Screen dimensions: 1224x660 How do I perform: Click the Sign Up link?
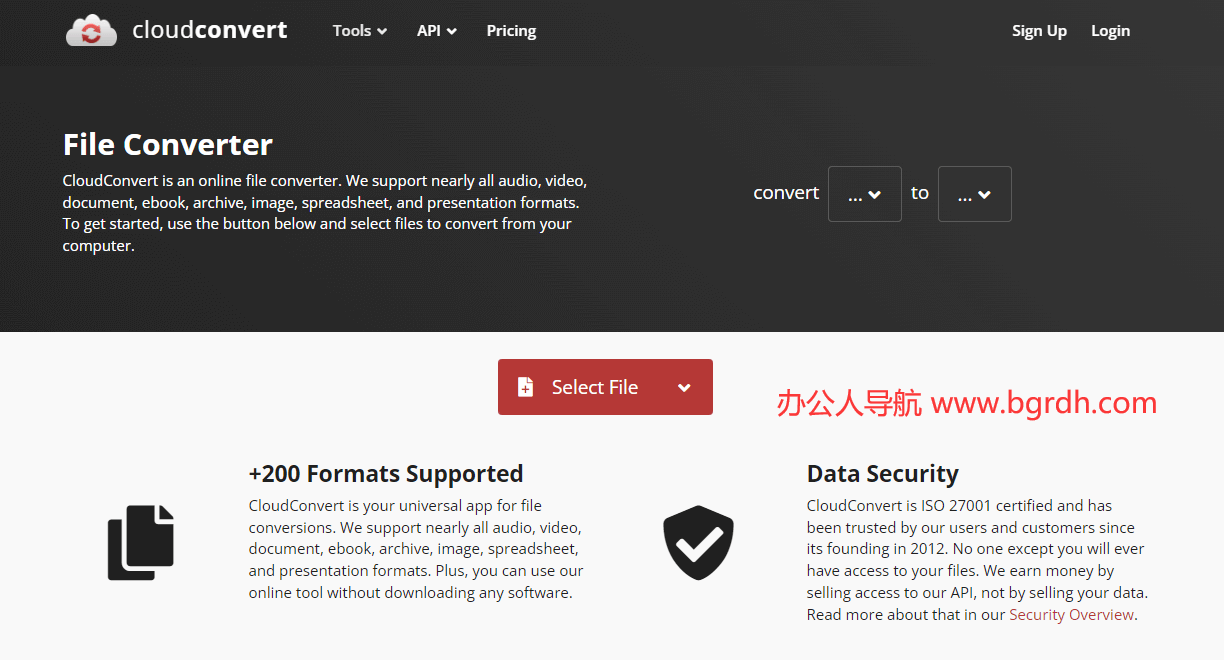tap(1039, 31)
